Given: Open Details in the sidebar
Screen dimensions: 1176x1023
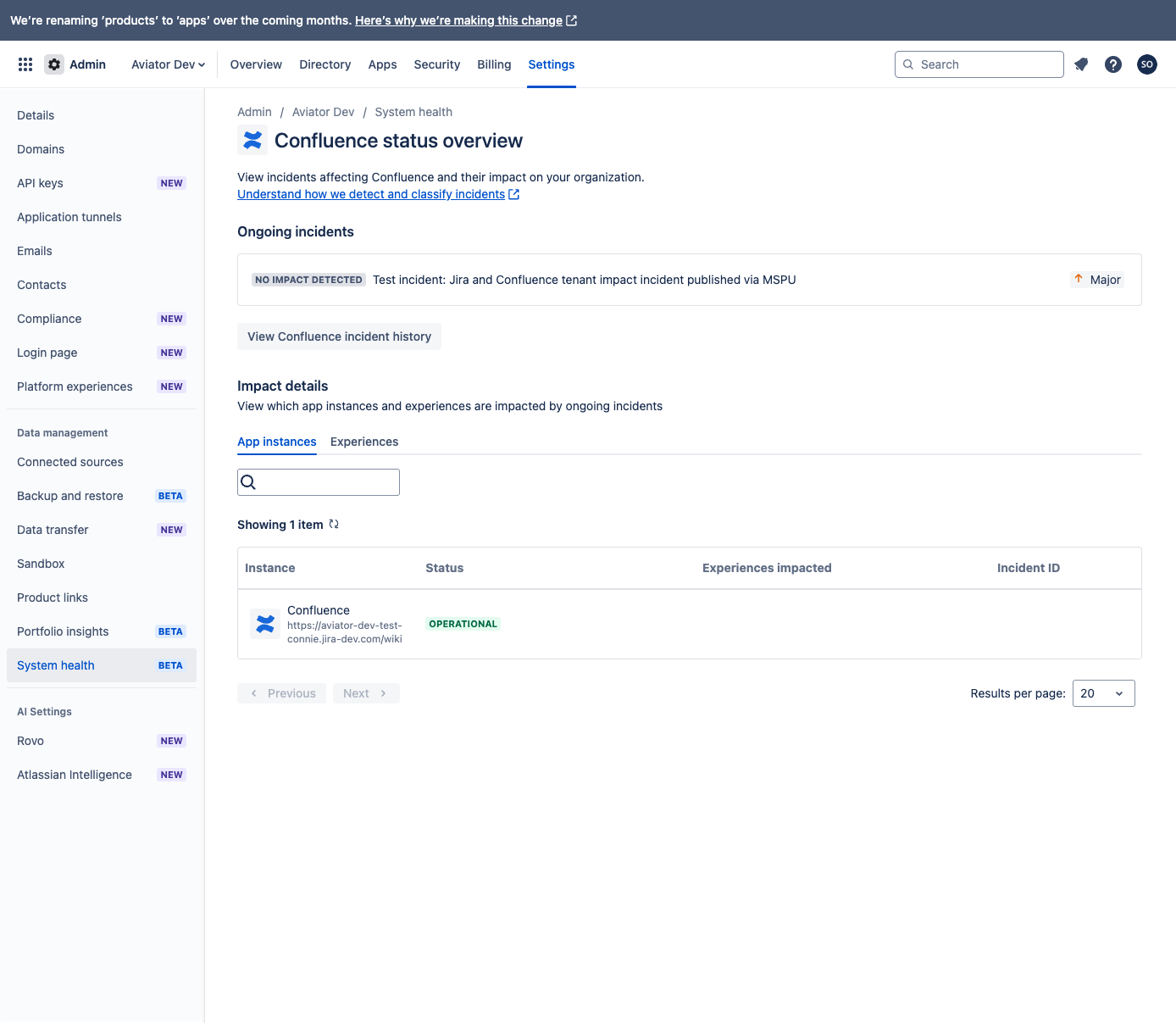Looking at the screenshot, I should click(102, 115).
